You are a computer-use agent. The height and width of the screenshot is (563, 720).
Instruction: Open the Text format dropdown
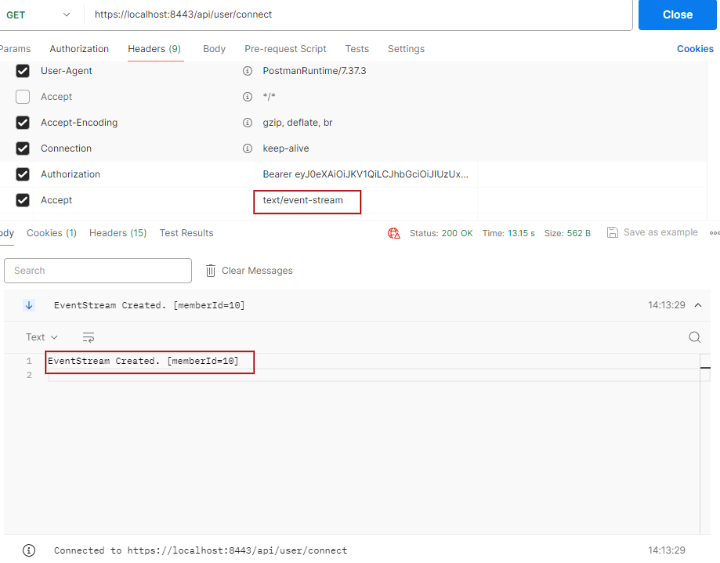coord(41,337)
